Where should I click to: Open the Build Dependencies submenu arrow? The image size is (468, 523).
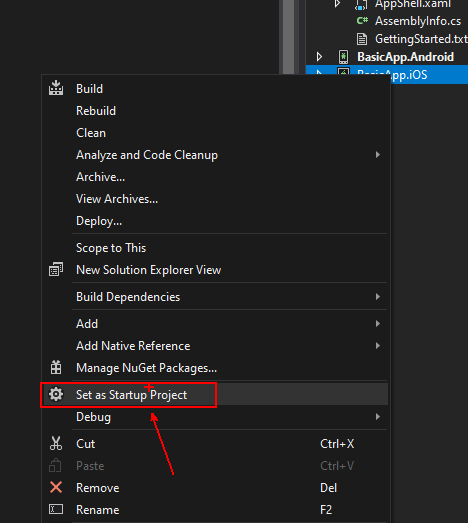(378, 297)
